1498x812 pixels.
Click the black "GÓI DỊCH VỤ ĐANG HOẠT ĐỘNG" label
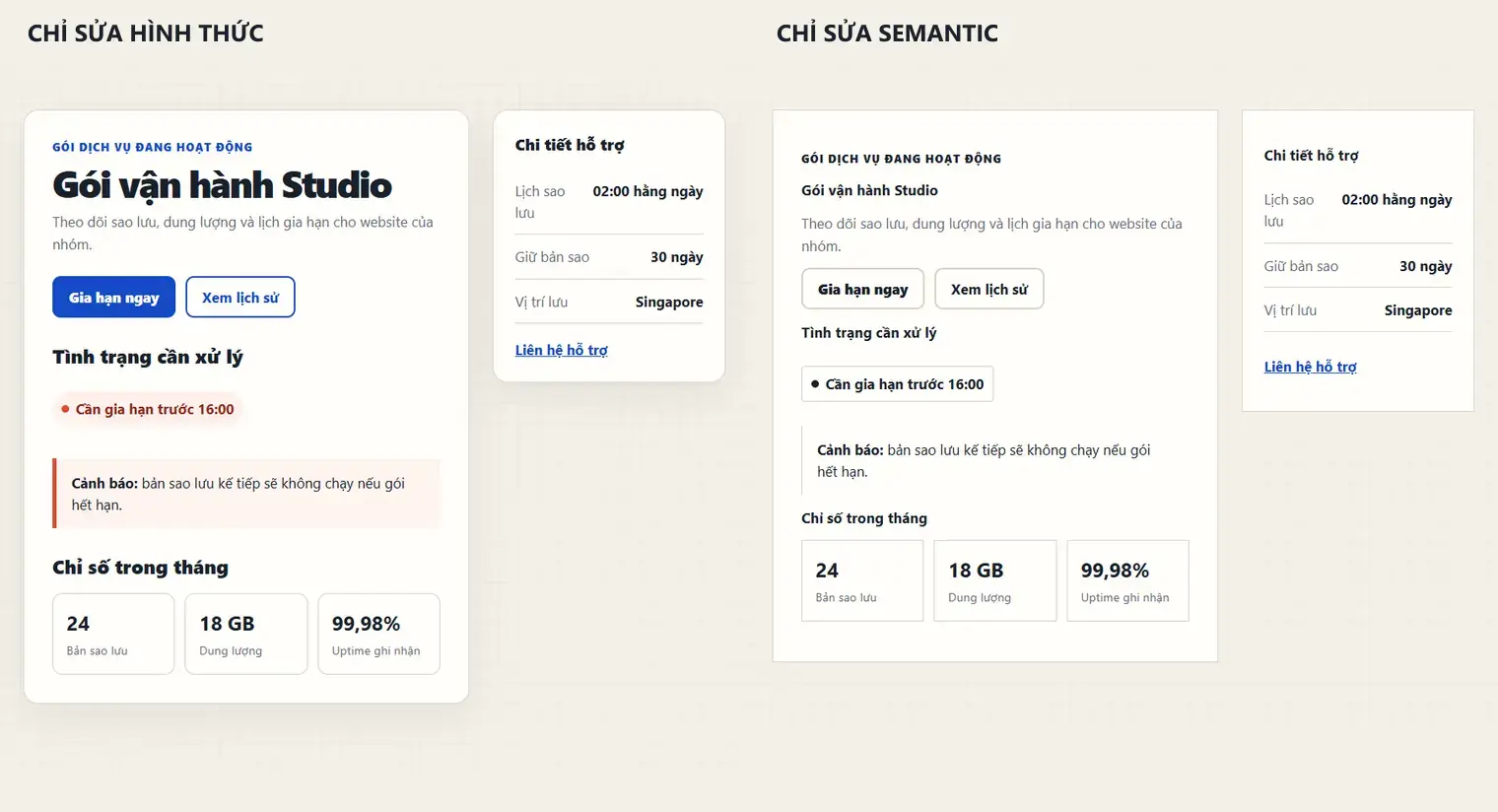(901, 159)
